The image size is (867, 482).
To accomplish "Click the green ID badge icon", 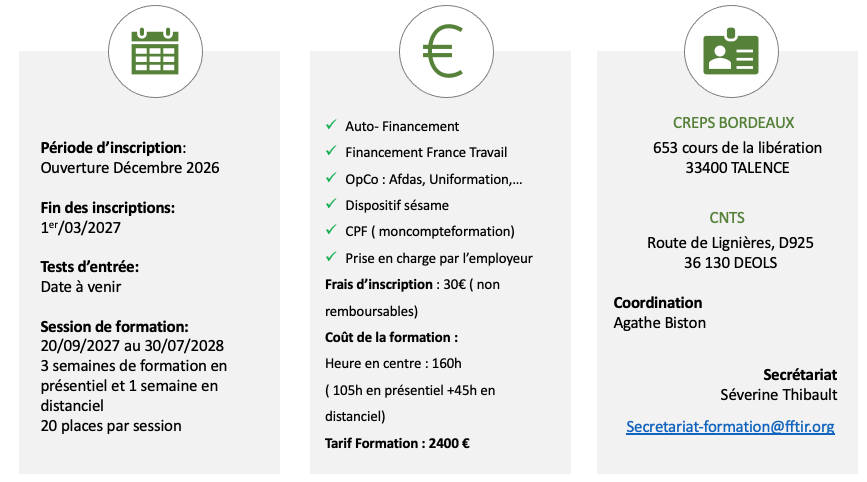I will pyautogui.click(x=731, y=51).
